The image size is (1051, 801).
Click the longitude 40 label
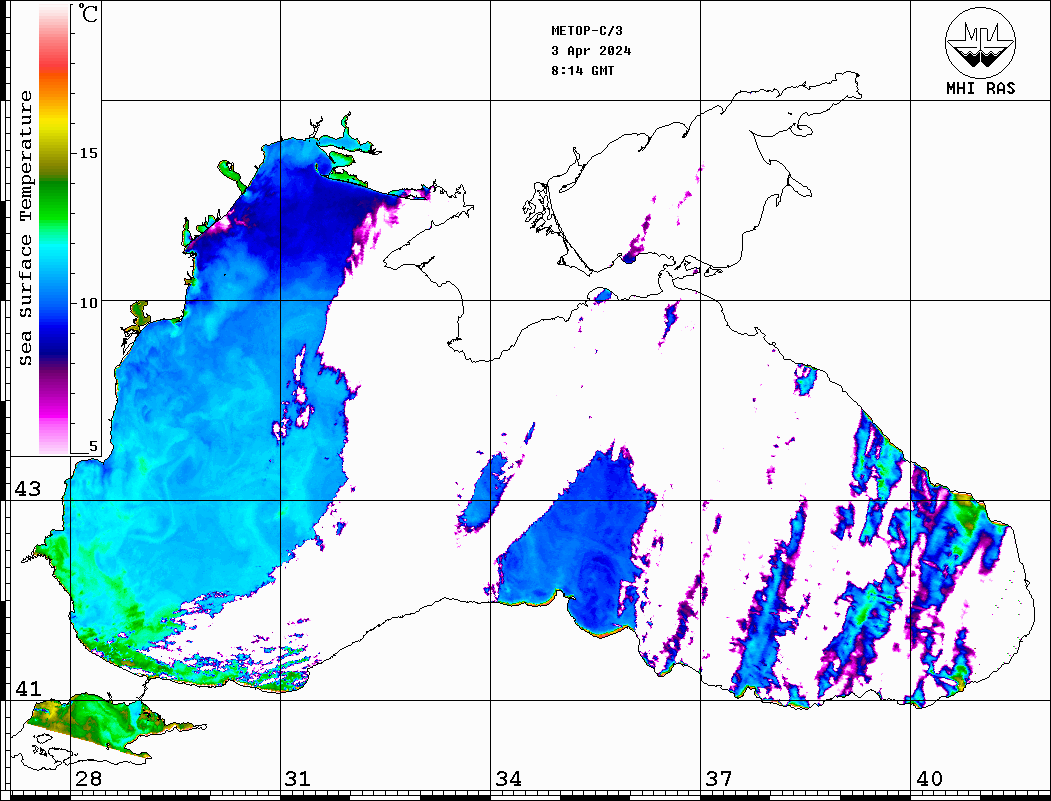pos(929,779)
